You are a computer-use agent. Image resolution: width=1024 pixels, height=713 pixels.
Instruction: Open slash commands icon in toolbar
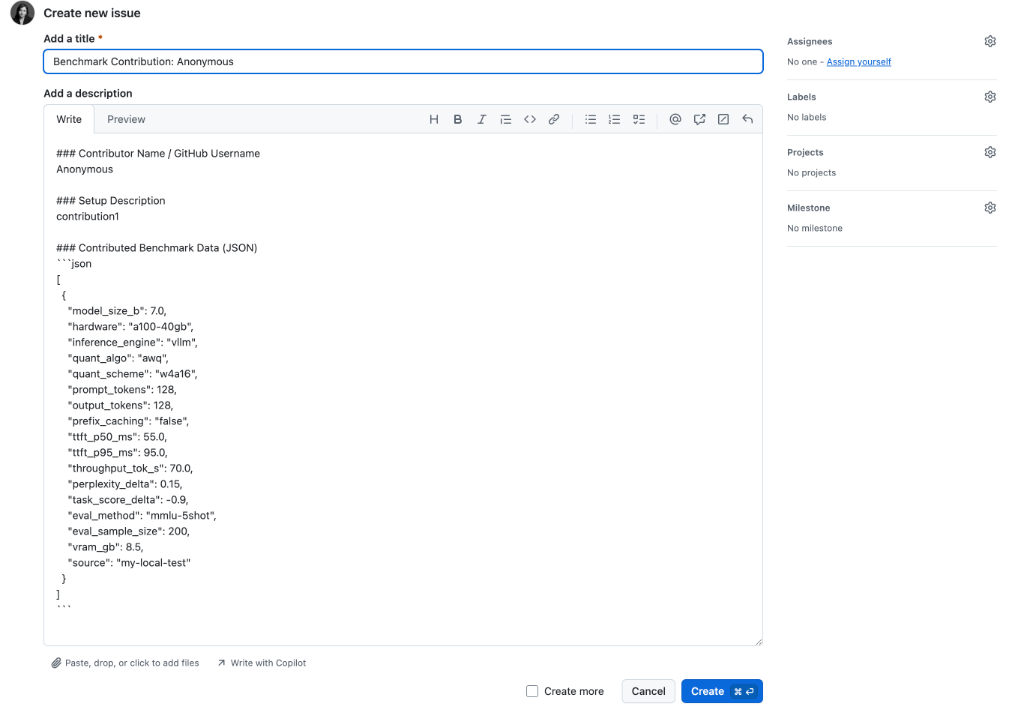pos(724,119)
